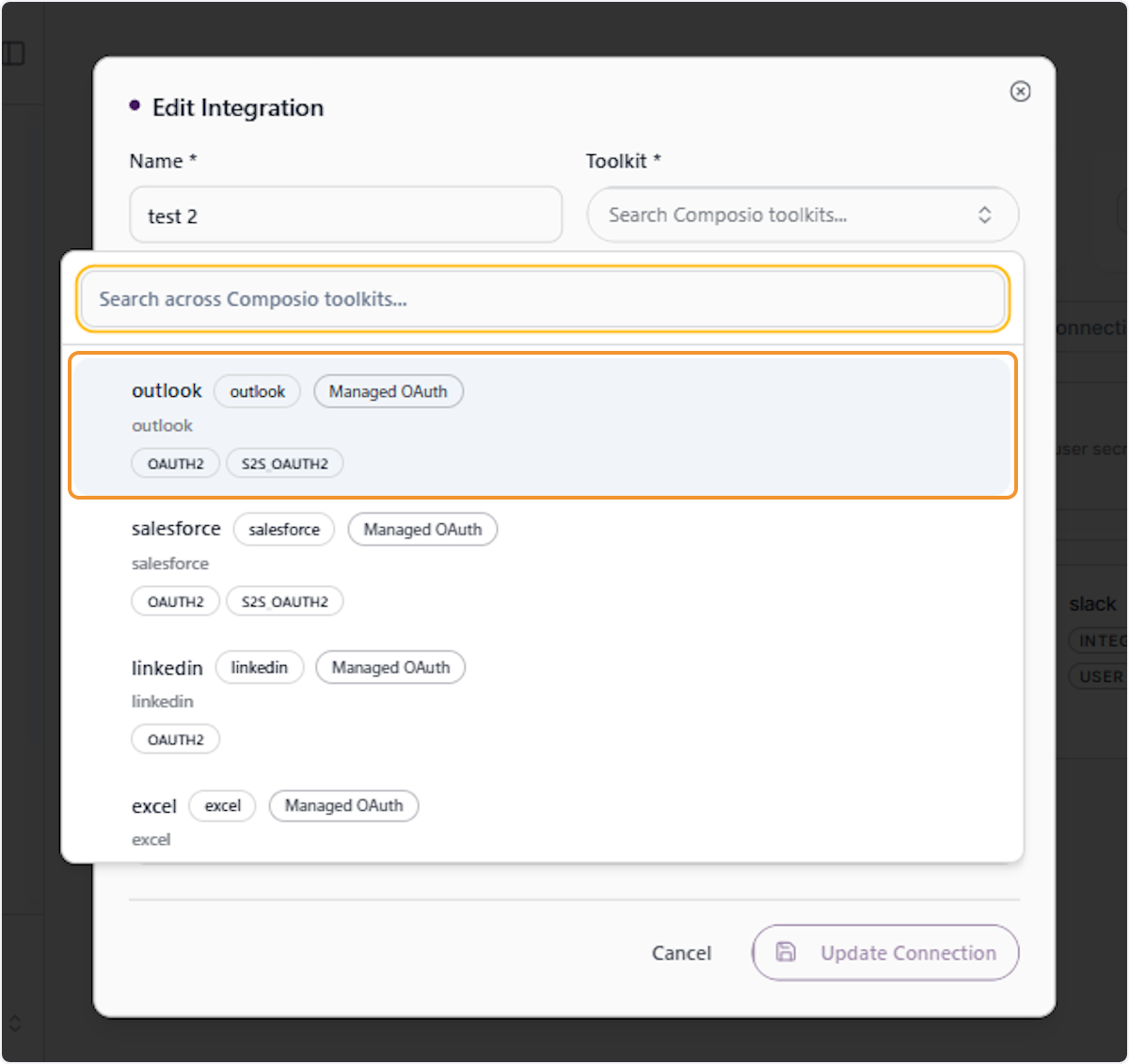1129x1064 pixels.
Task: Click S2S_OAUTH2 tag under outlook
Action: pos(284,464)
